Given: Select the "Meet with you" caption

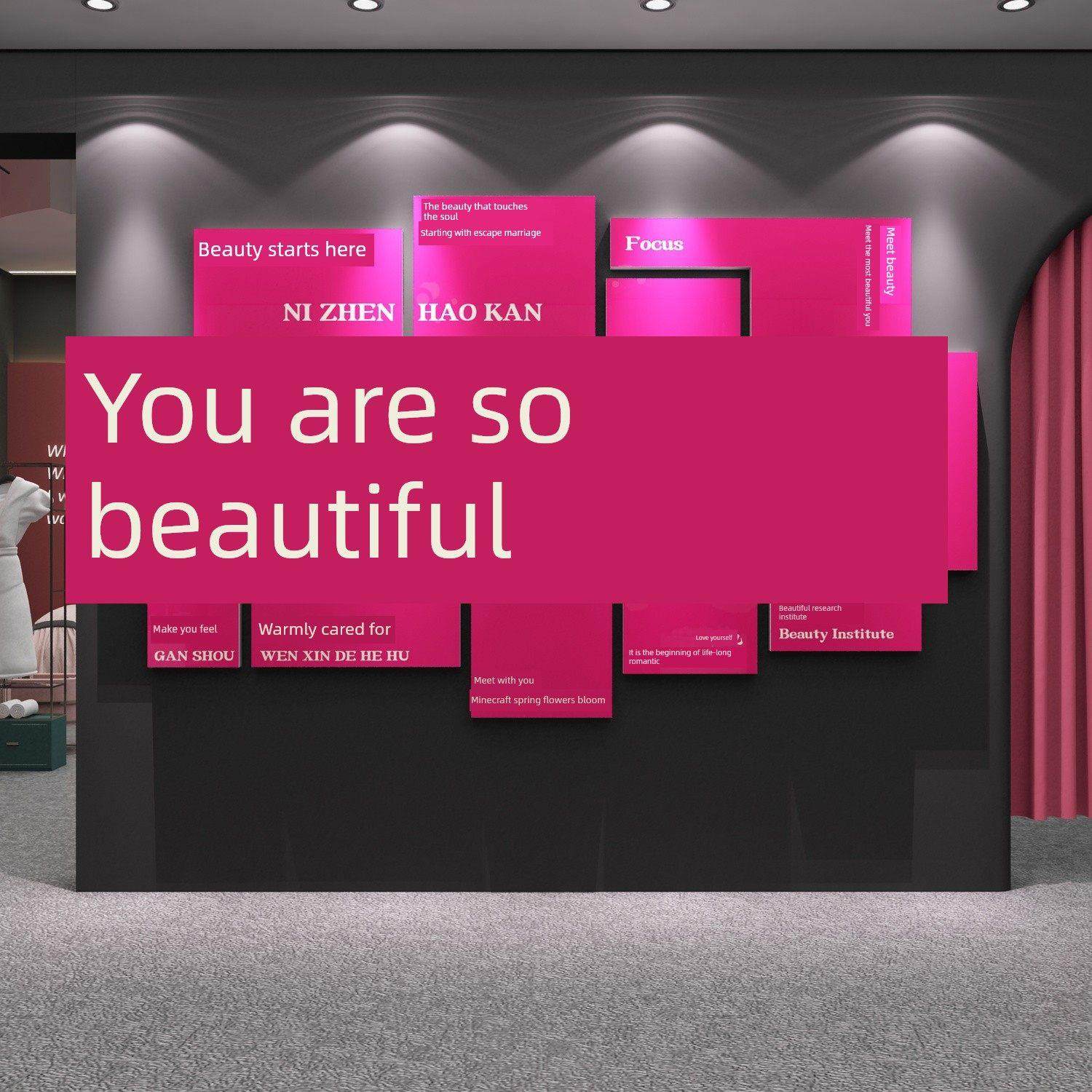Looking at the screenshot, I should tap(504, 681).
